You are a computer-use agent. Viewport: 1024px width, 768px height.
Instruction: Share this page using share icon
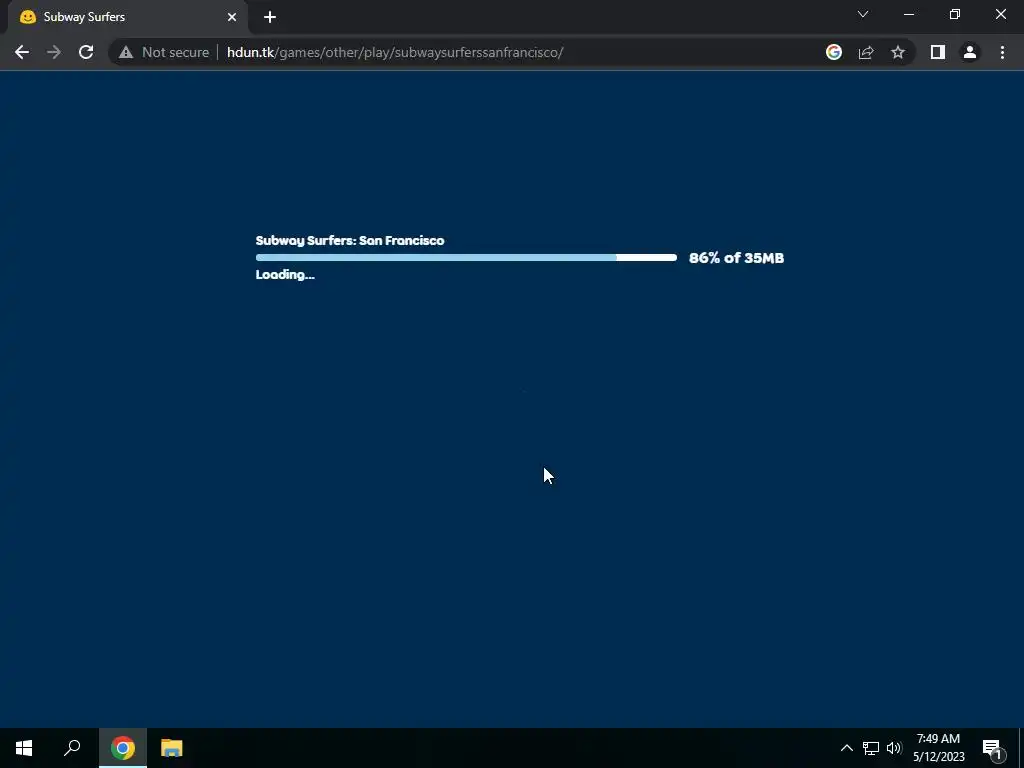[866, 52]
